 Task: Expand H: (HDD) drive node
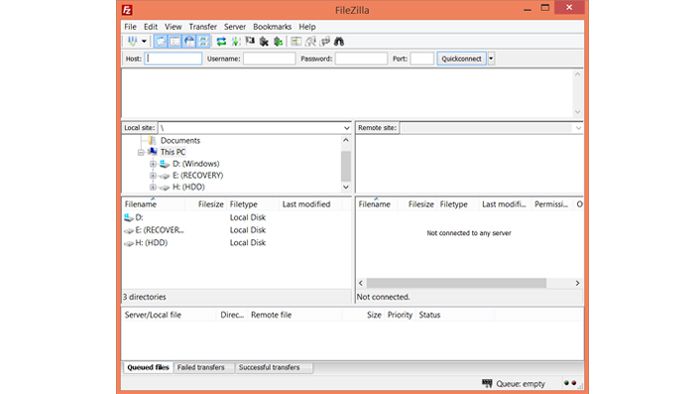coord(153,187)
